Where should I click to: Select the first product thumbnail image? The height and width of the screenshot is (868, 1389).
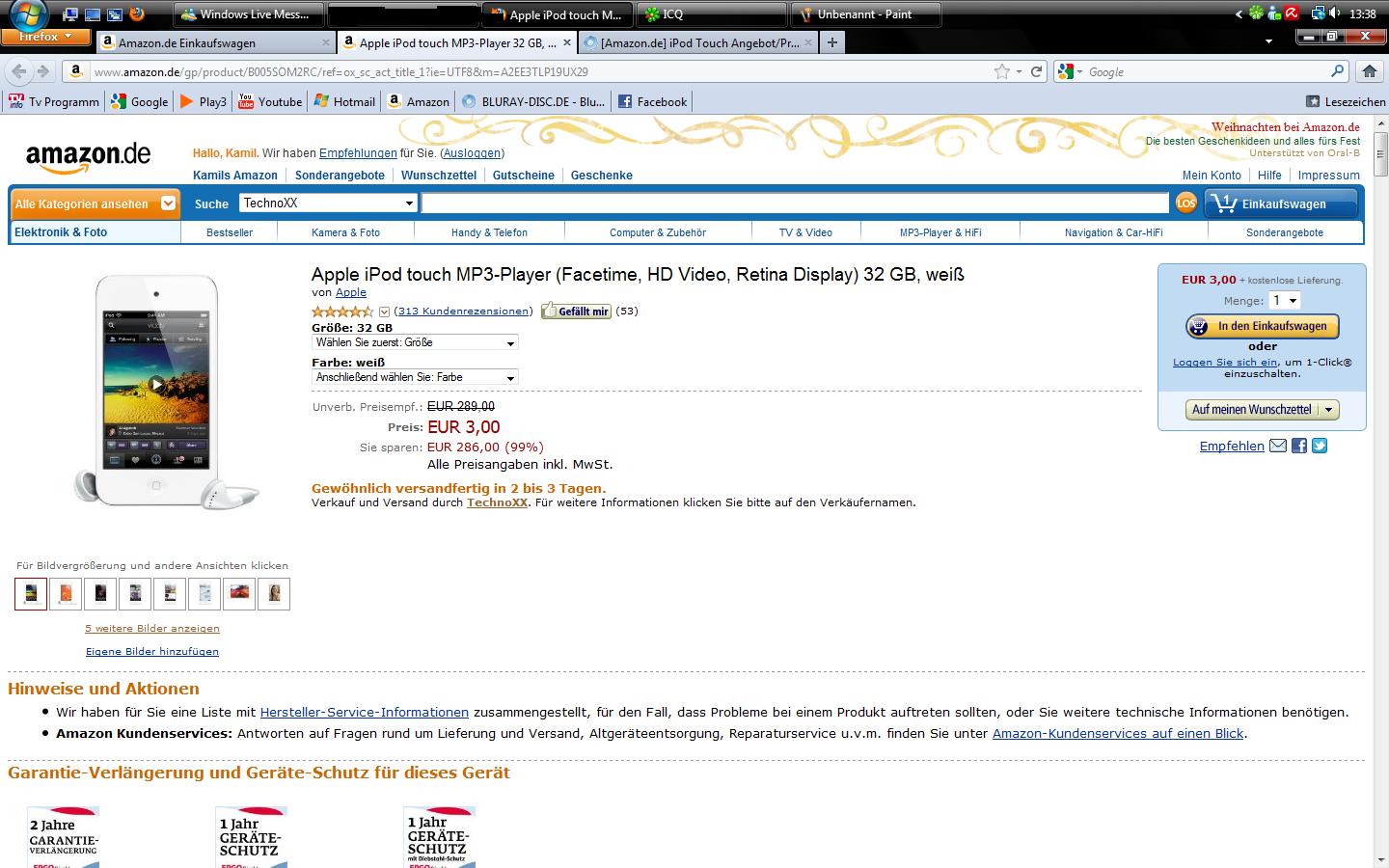point(31,593)
